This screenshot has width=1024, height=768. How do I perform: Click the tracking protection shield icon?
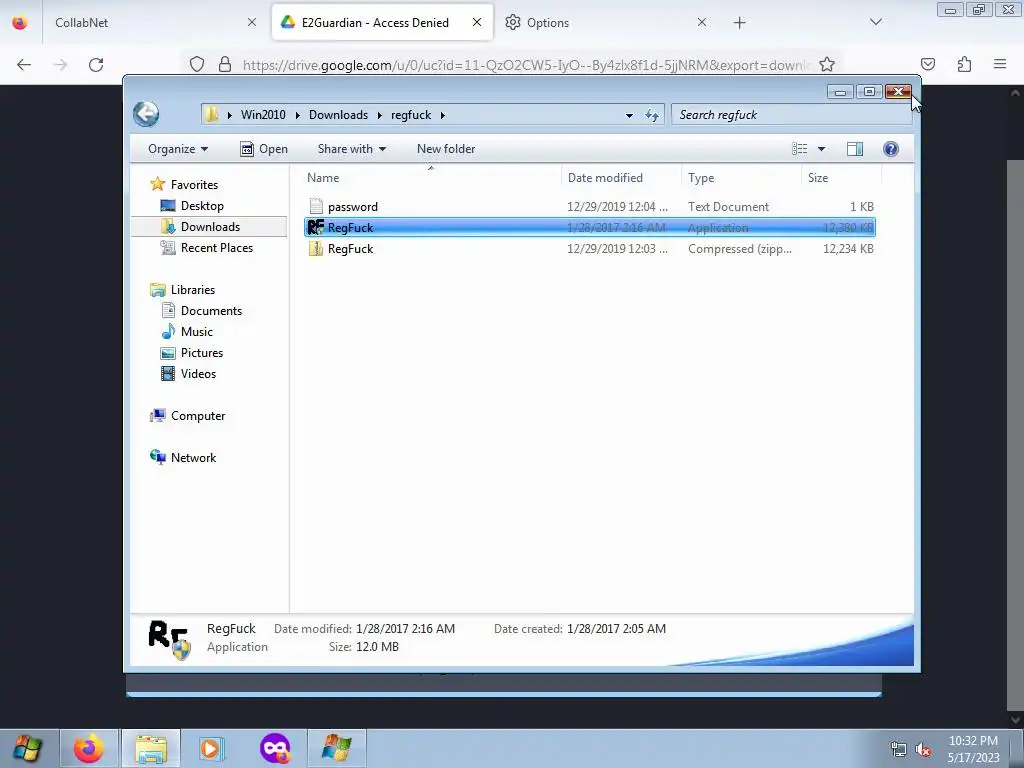[197, 65]
